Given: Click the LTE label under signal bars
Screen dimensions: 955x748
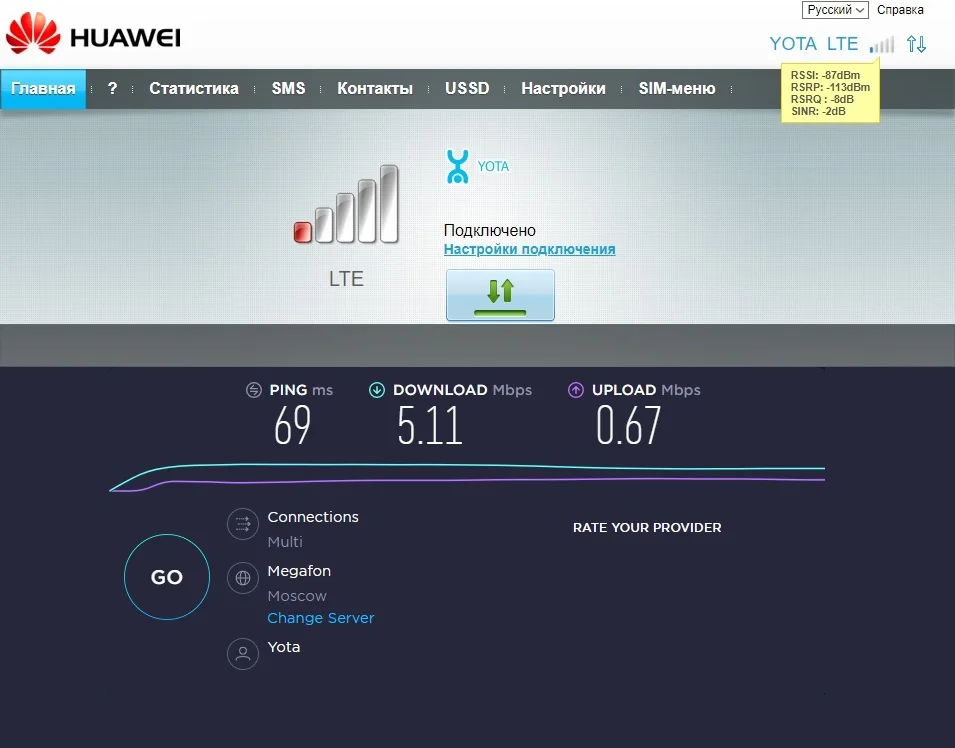Looking at the screenshot, I should (x=346, y=279).
